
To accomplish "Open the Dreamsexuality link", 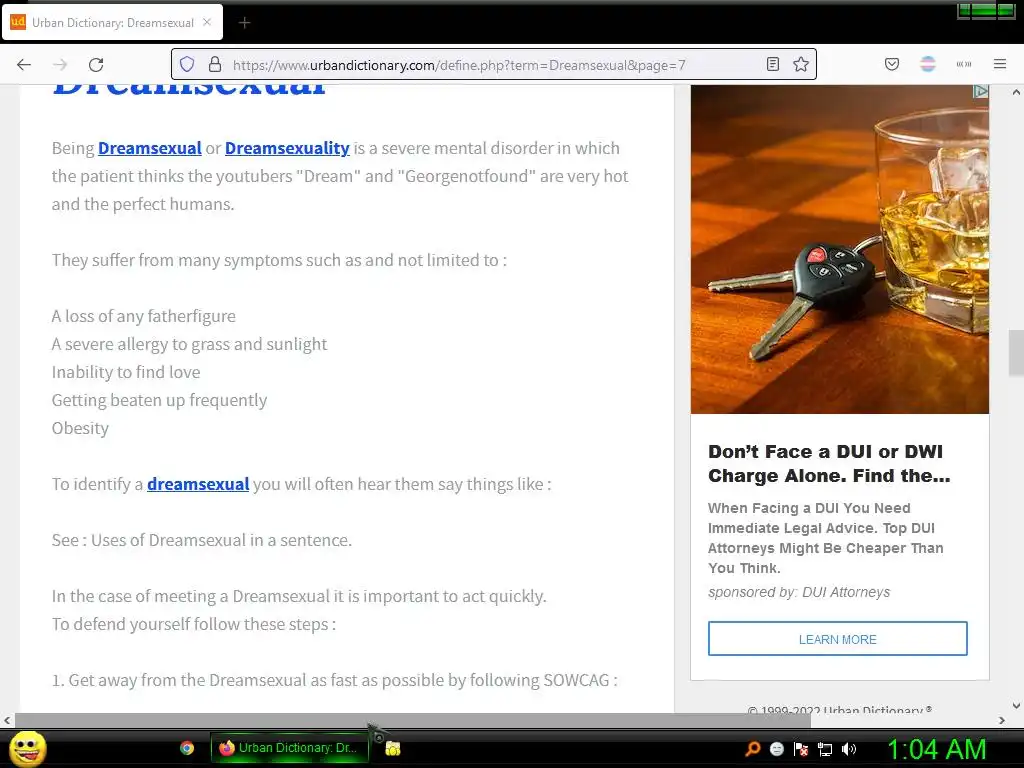I will [287, 148].
